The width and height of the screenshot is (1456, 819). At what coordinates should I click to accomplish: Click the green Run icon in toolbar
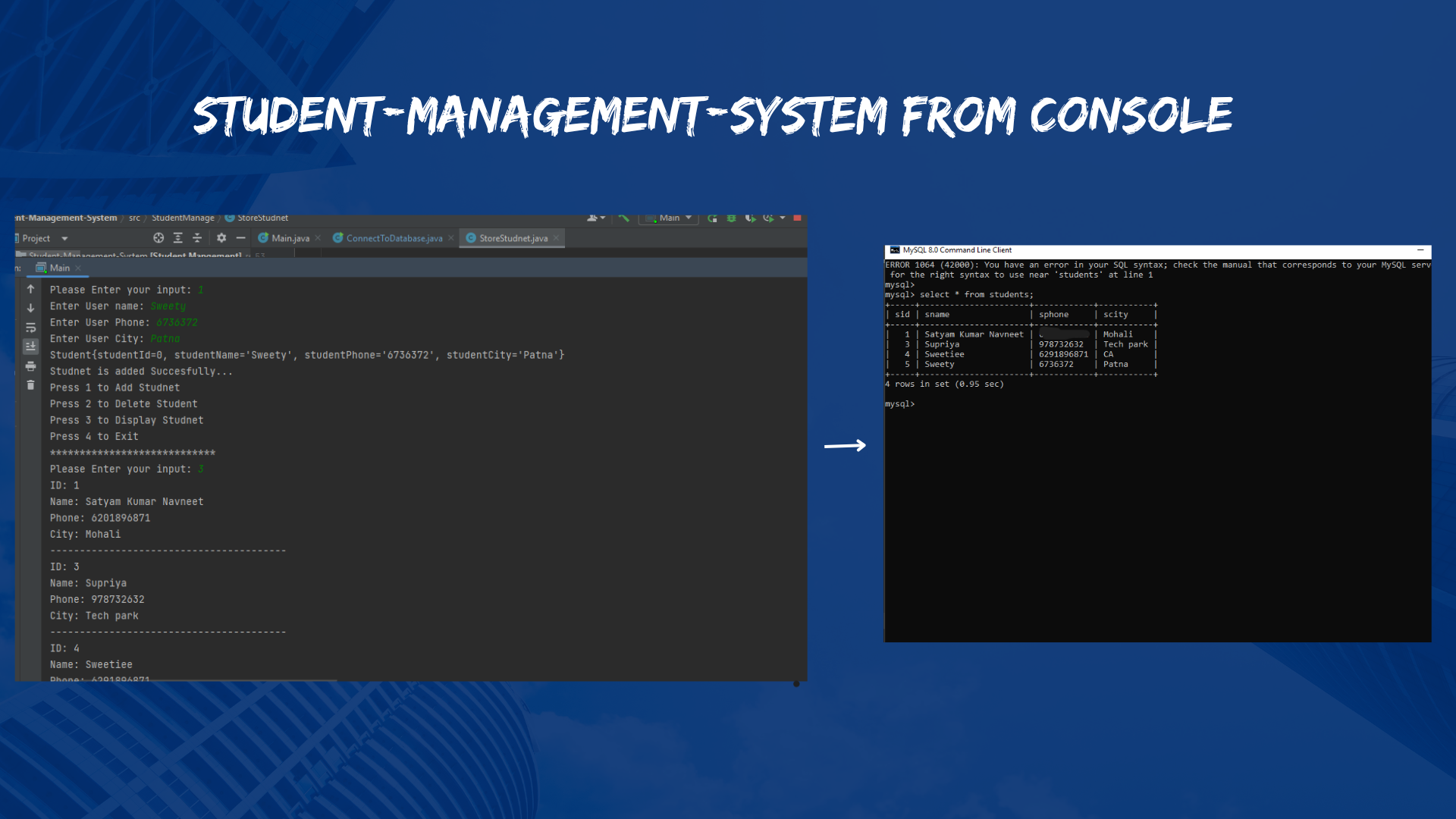coord(713,218)
